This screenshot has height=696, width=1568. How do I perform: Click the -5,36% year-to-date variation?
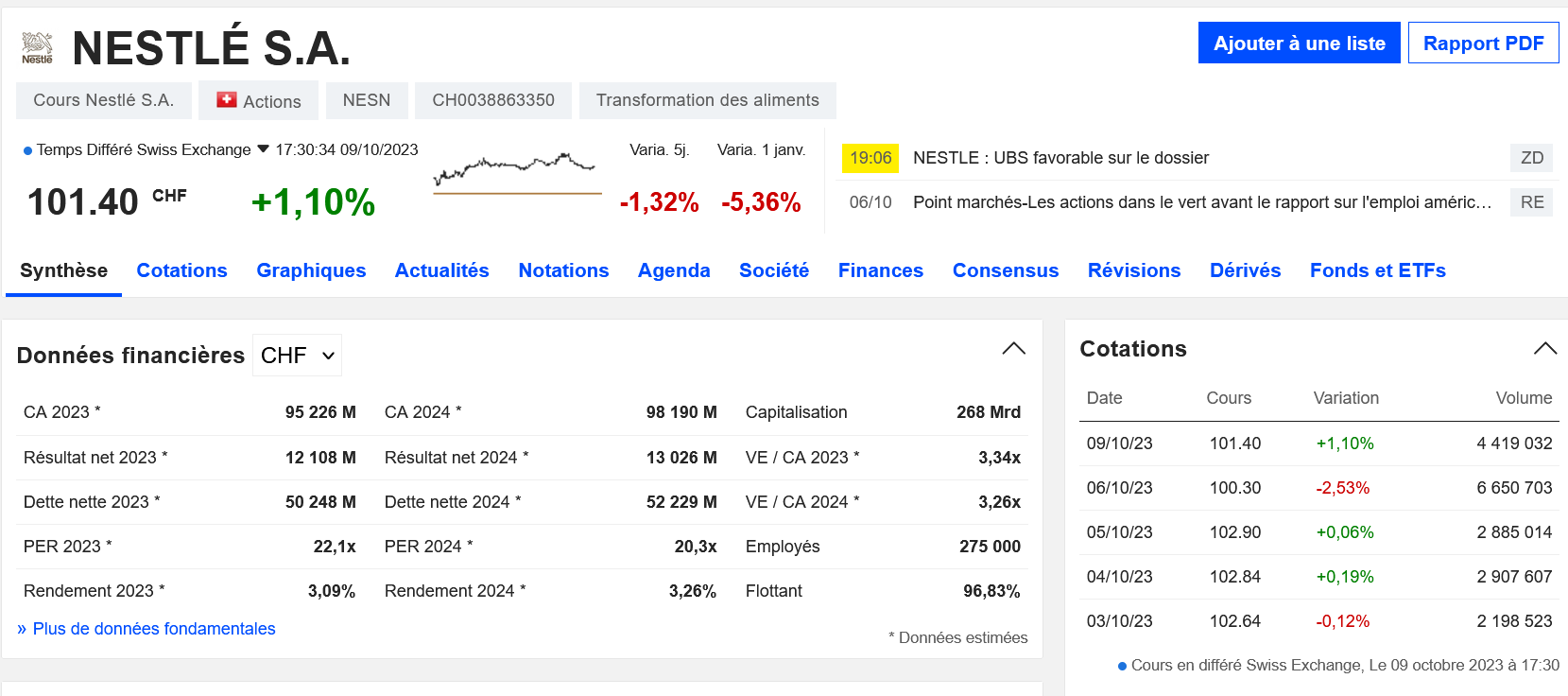coord(761,202)
